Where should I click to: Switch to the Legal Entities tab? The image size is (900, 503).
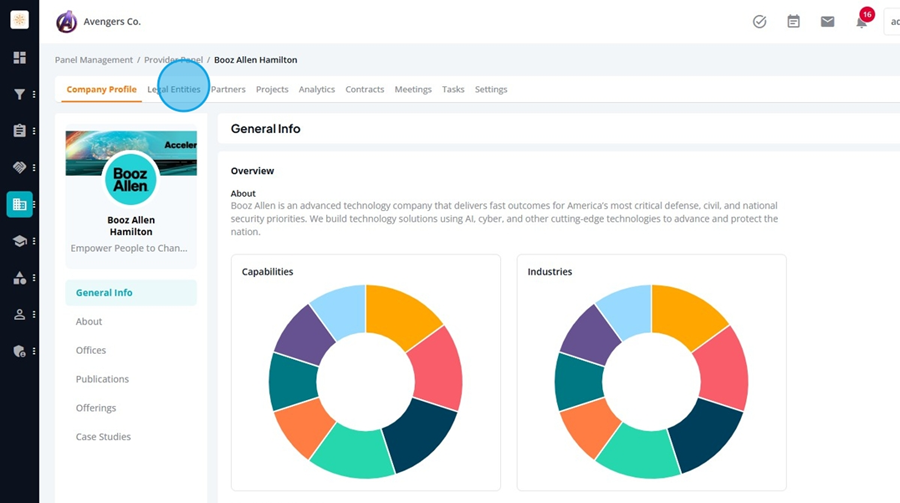pyautogui.click(x=174, y=90)
